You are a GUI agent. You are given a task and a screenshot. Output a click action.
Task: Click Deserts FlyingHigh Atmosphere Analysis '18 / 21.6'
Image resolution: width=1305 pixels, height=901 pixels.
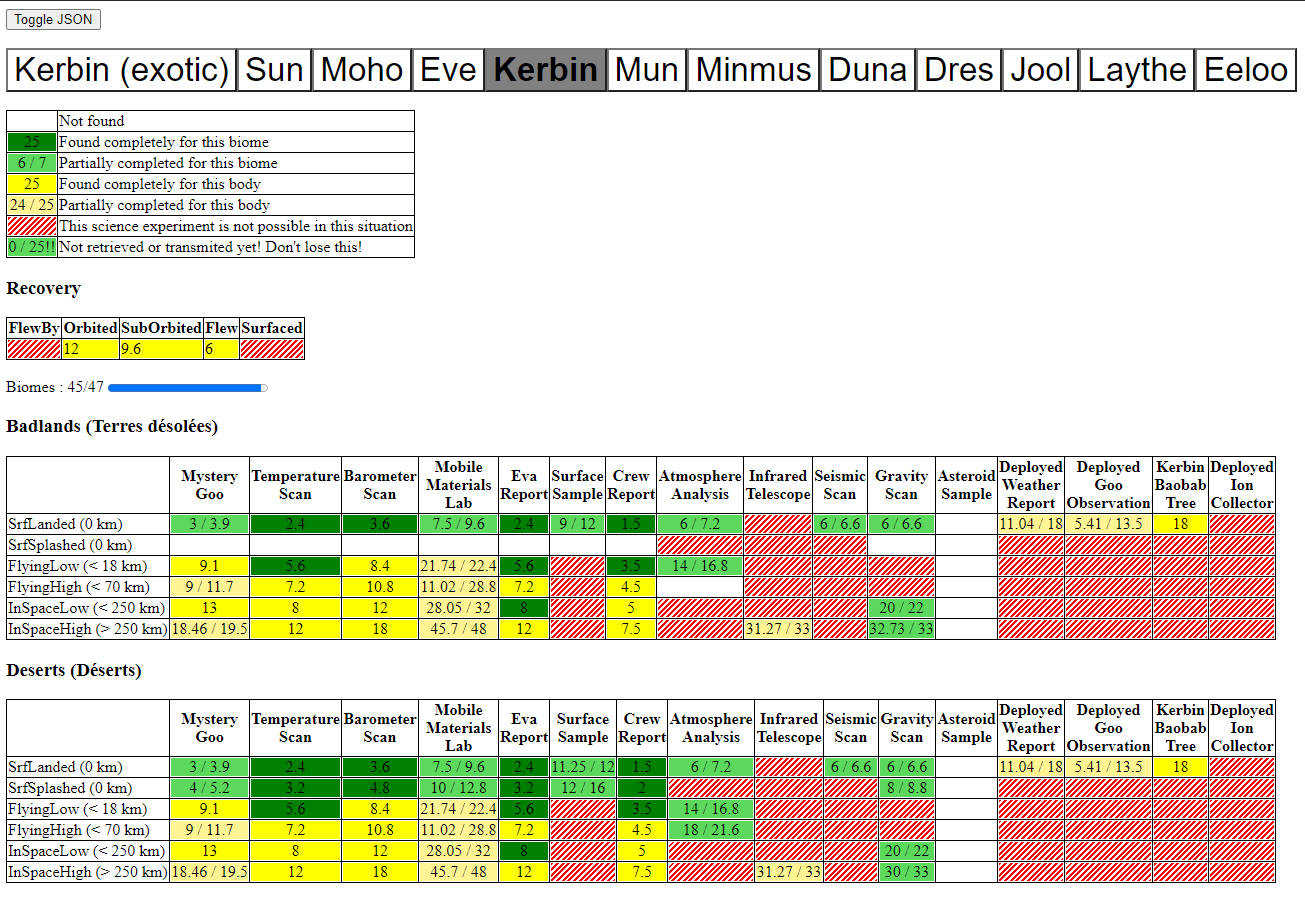[x=711, y=830]
